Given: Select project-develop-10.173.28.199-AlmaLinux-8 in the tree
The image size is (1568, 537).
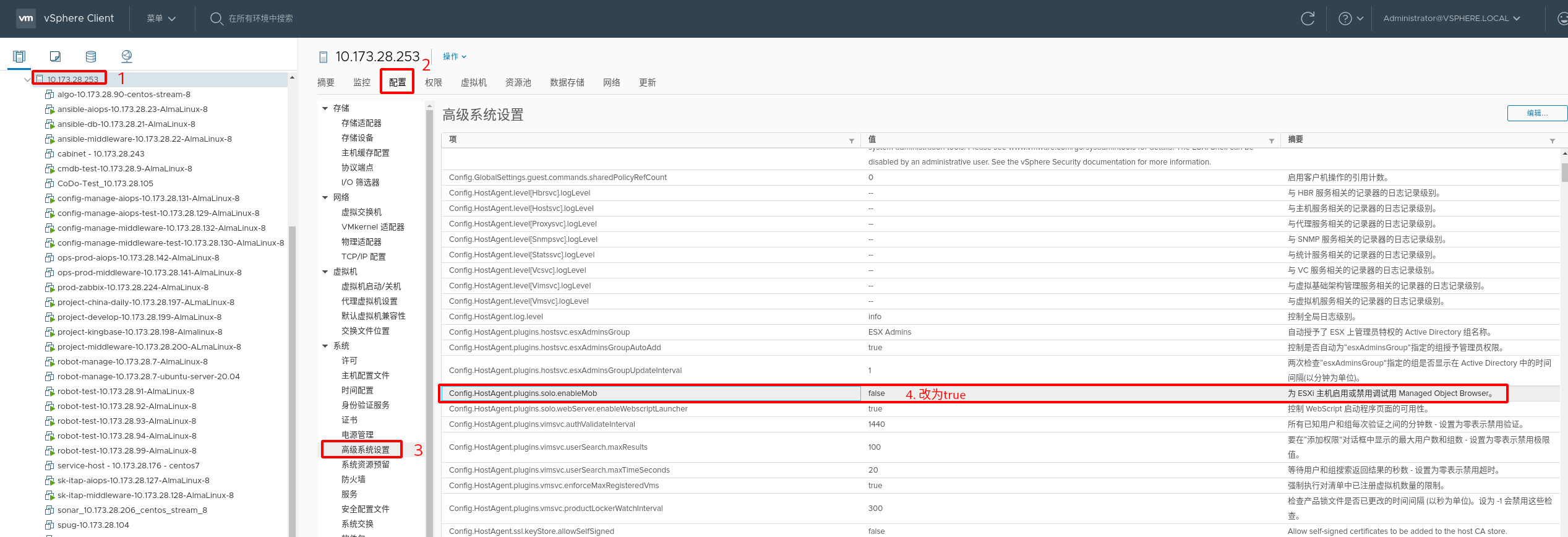Looking at the screenshot, I should 139,317.
